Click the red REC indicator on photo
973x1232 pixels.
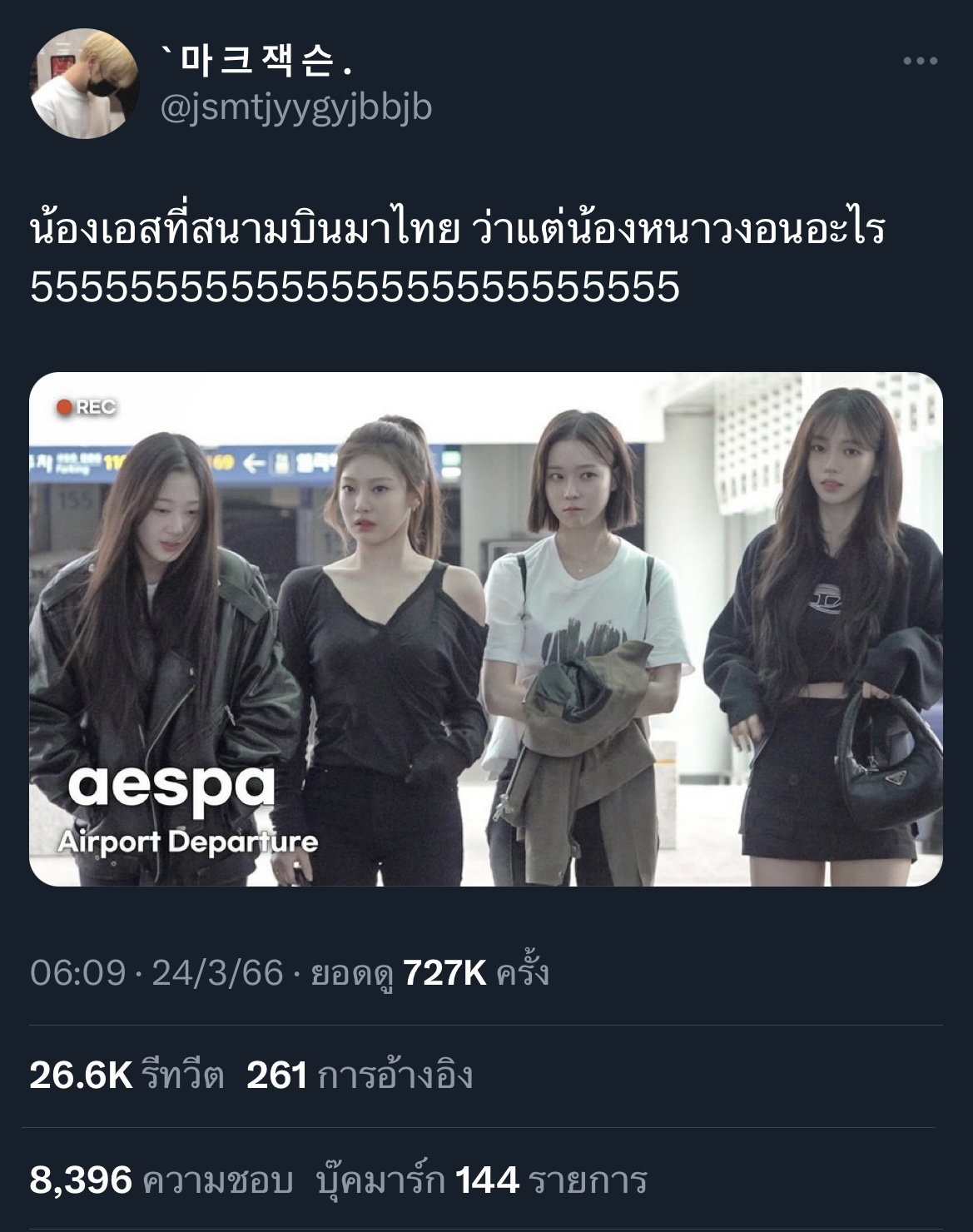(x=86, y=407)
